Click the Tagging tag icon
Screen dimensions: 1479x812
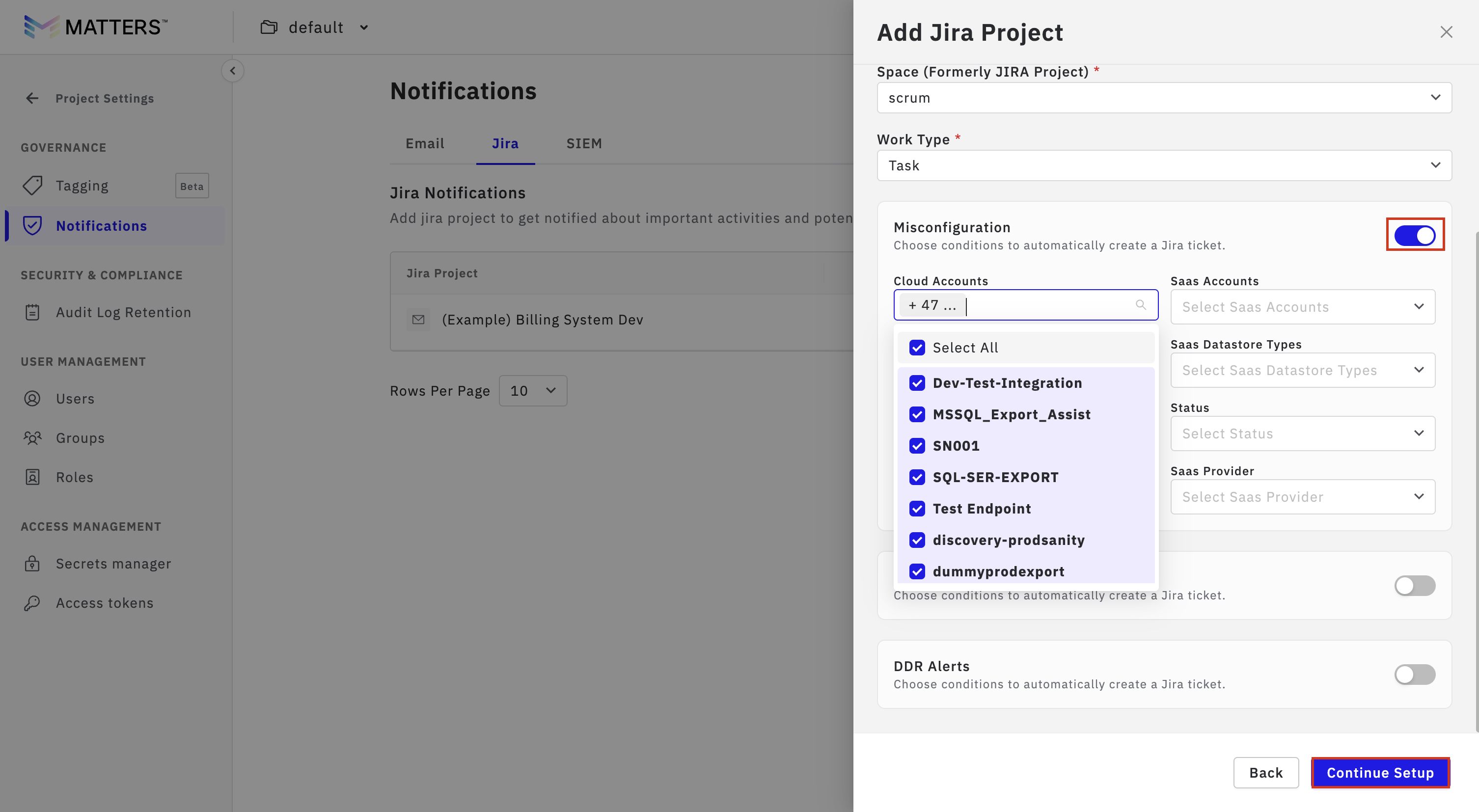click(x=33, y=186)
